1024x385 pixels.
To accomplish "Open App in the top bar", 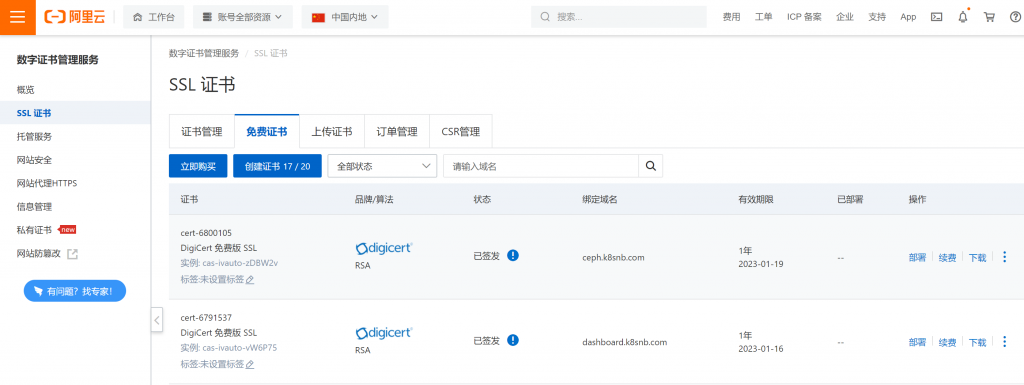I will (x=908, y=17).
